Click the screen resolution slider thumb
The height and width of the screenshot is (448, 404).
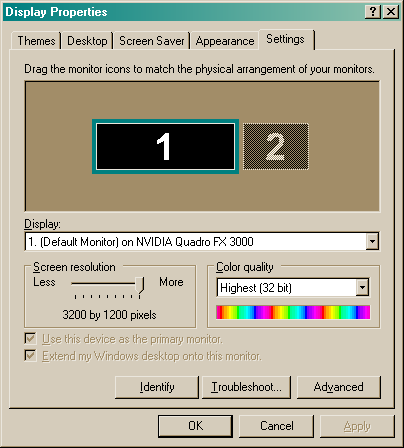140,285
